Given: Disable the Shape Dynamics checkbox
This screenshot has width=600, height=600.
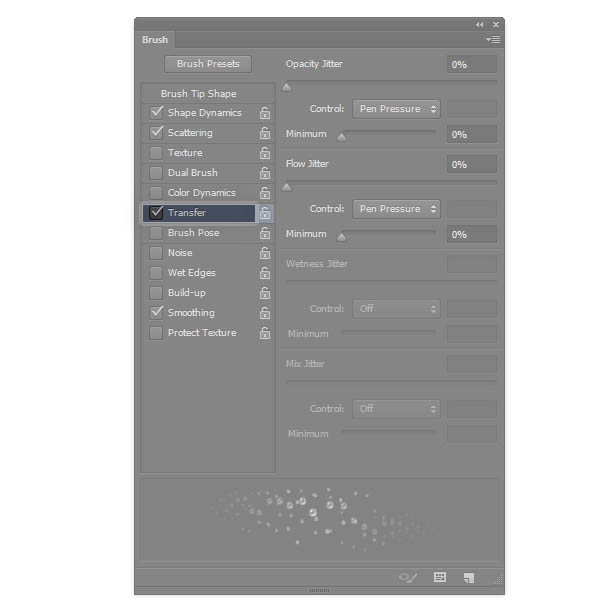Looking at the screenshot, I should coord(156,113).
